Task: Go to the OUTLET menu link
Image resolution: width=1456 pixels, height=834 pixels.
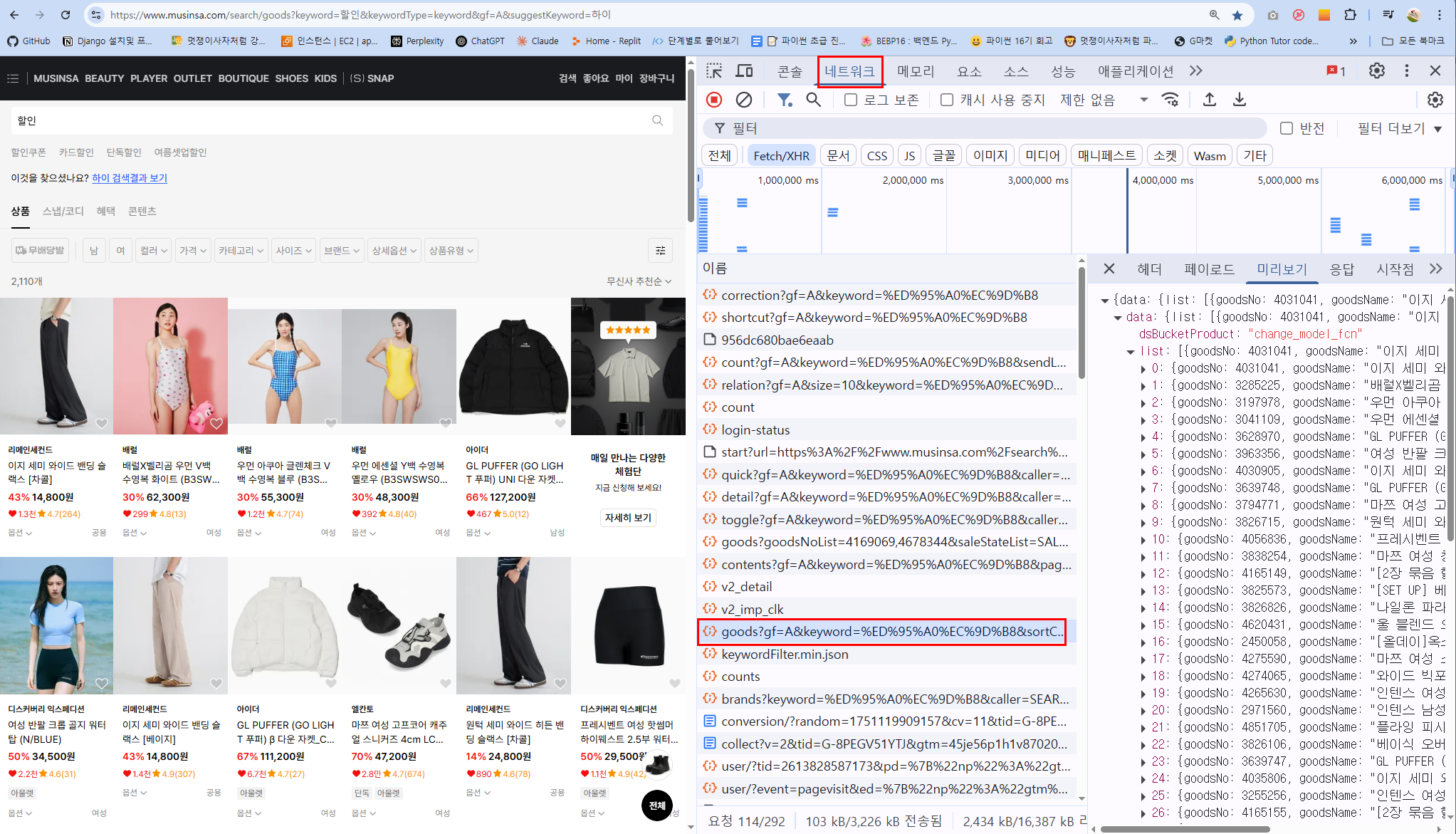Action: (x=193, y=78)
